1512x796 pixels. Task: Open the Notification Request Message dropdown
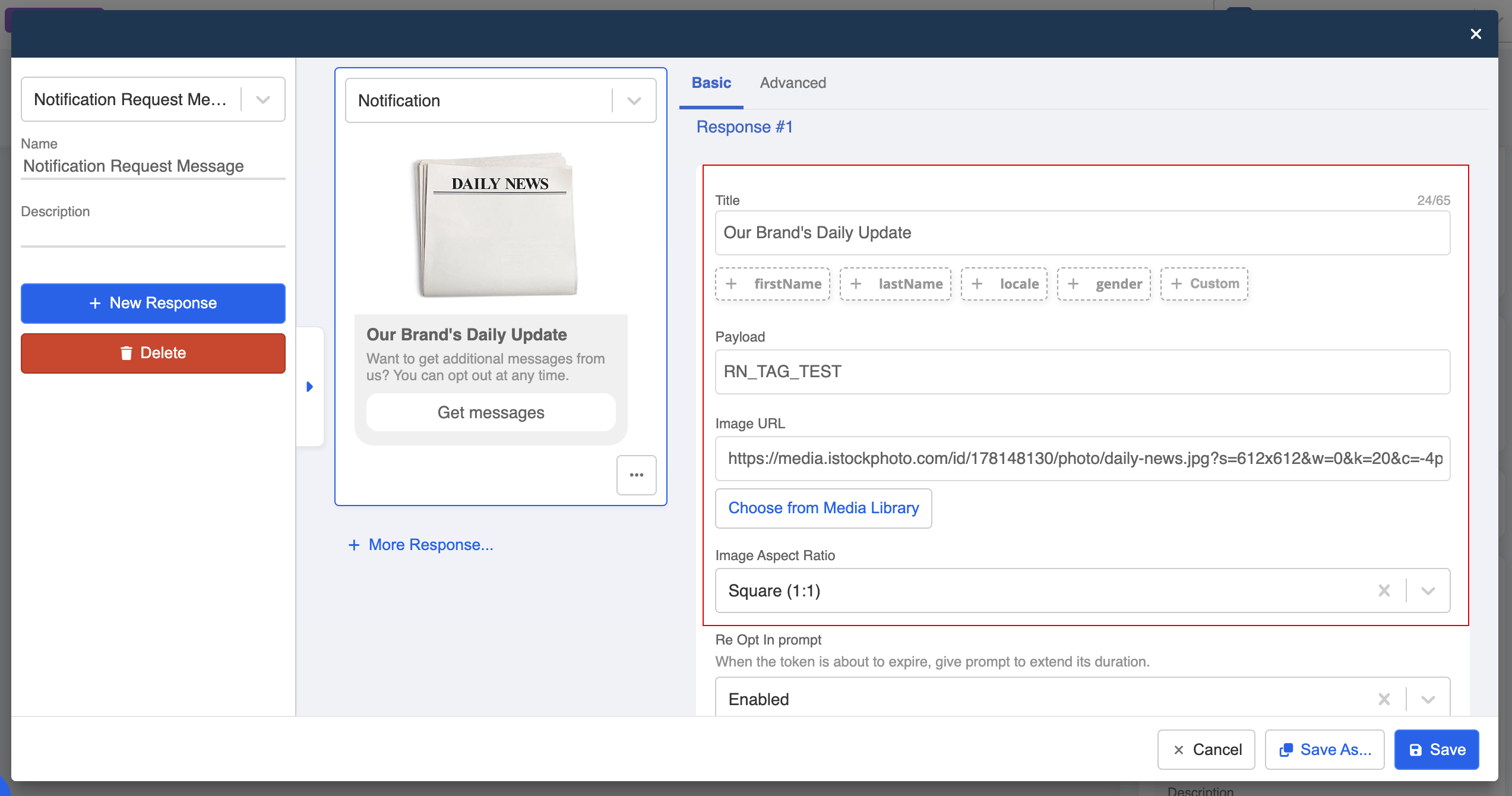[x=263, y=100]
